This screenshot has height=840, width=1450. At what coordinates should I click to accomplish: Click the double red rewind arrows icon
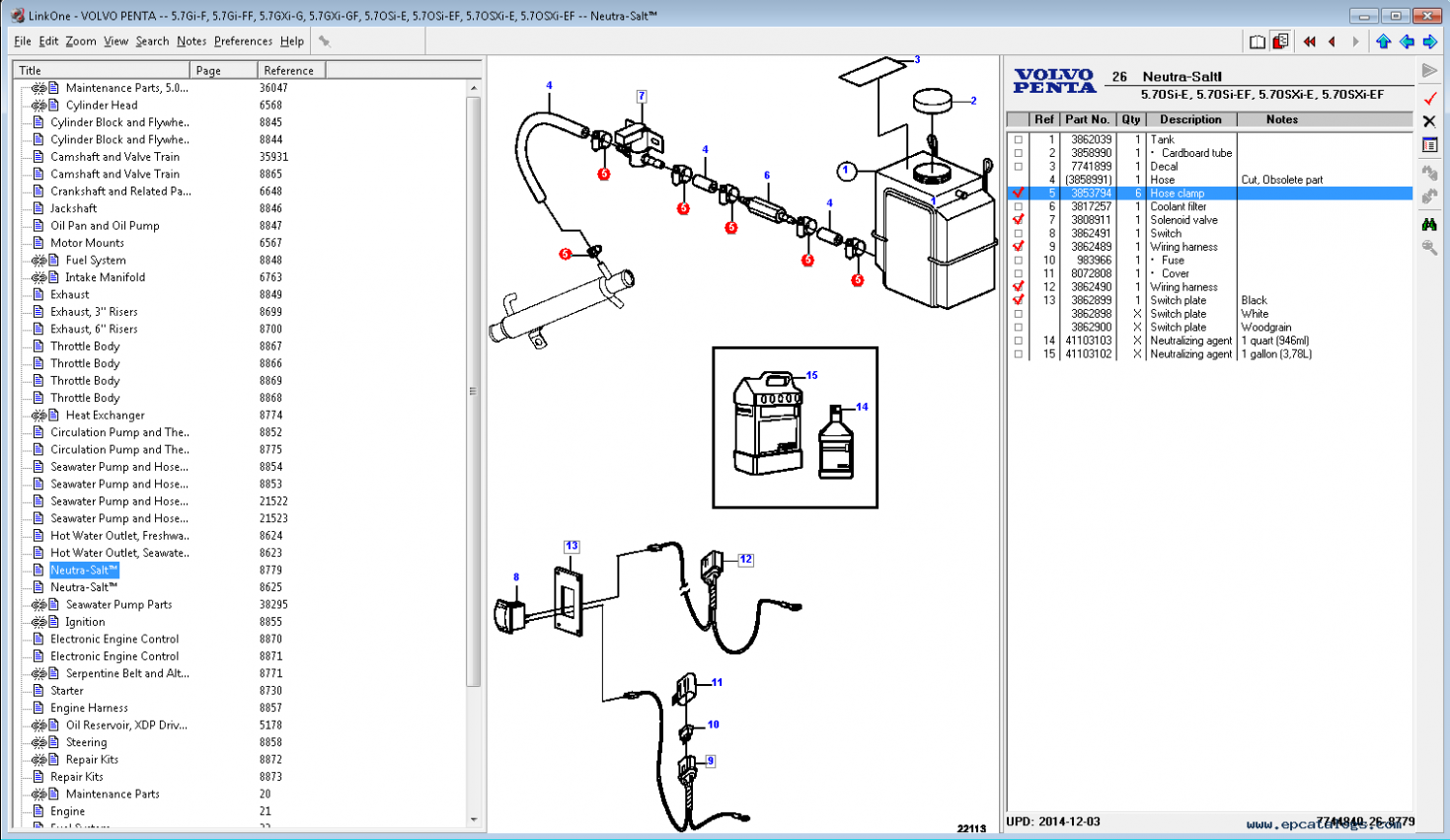click(1309, 40)
